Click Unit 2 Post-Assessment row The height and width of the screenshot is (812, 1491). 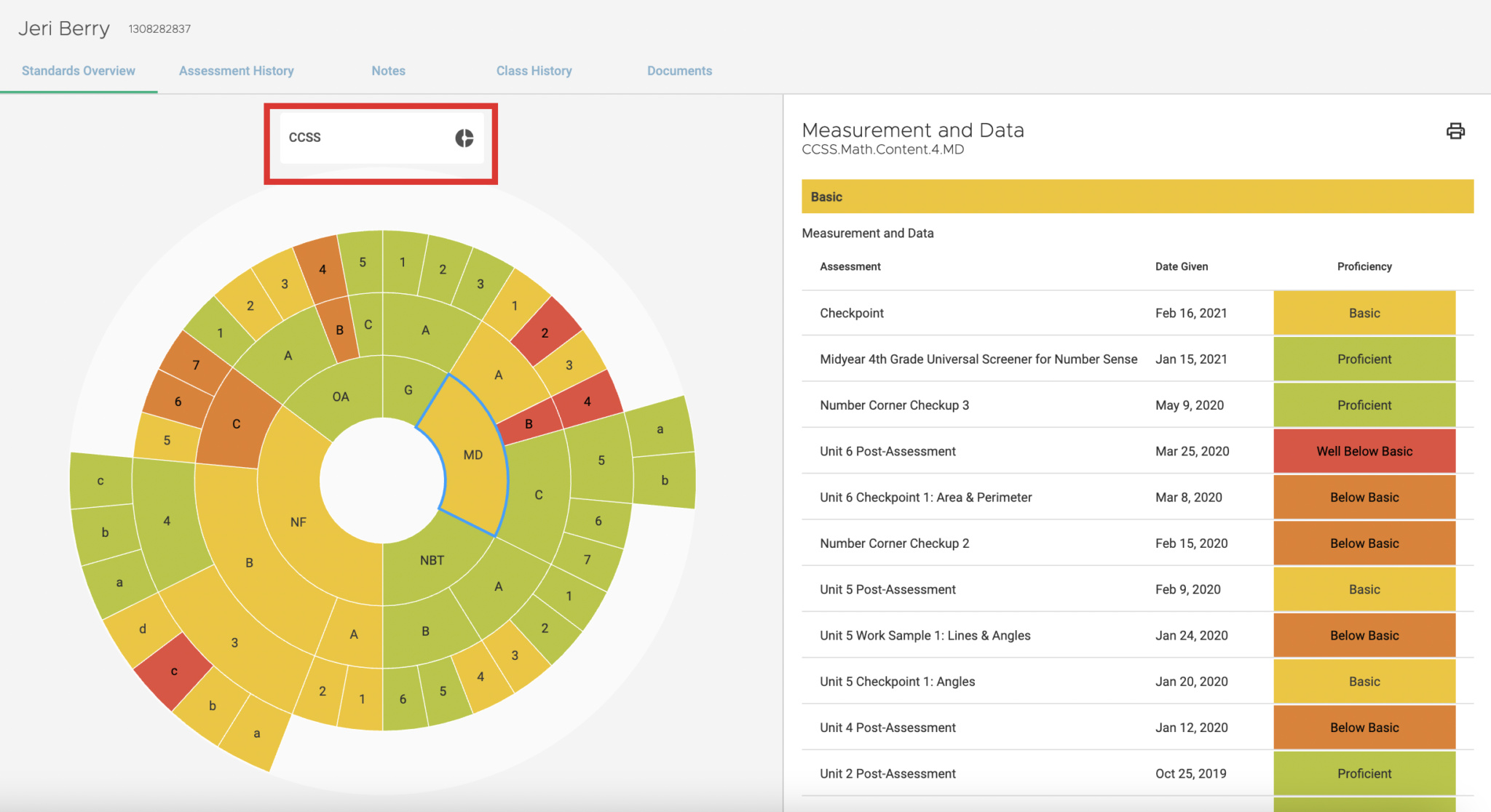1137,773
